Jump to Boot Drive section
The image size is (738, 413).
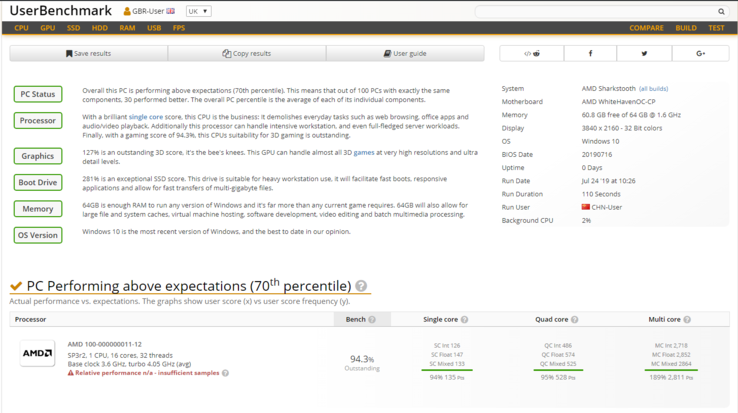(x=38, y=182)
